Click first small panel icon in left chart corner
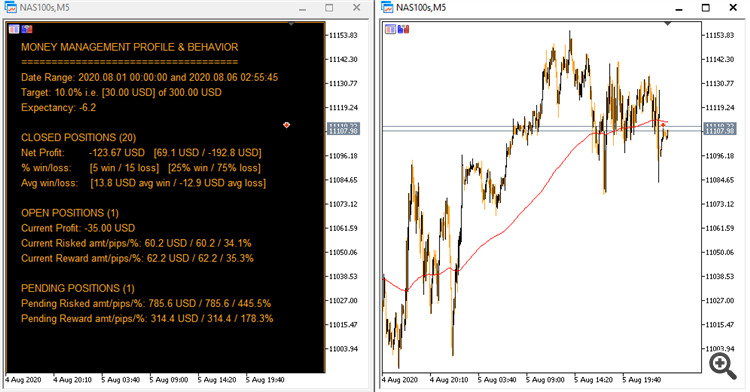The height and width of the screenshot is (392, 750). pyautogui.click(x=14, y=29)
